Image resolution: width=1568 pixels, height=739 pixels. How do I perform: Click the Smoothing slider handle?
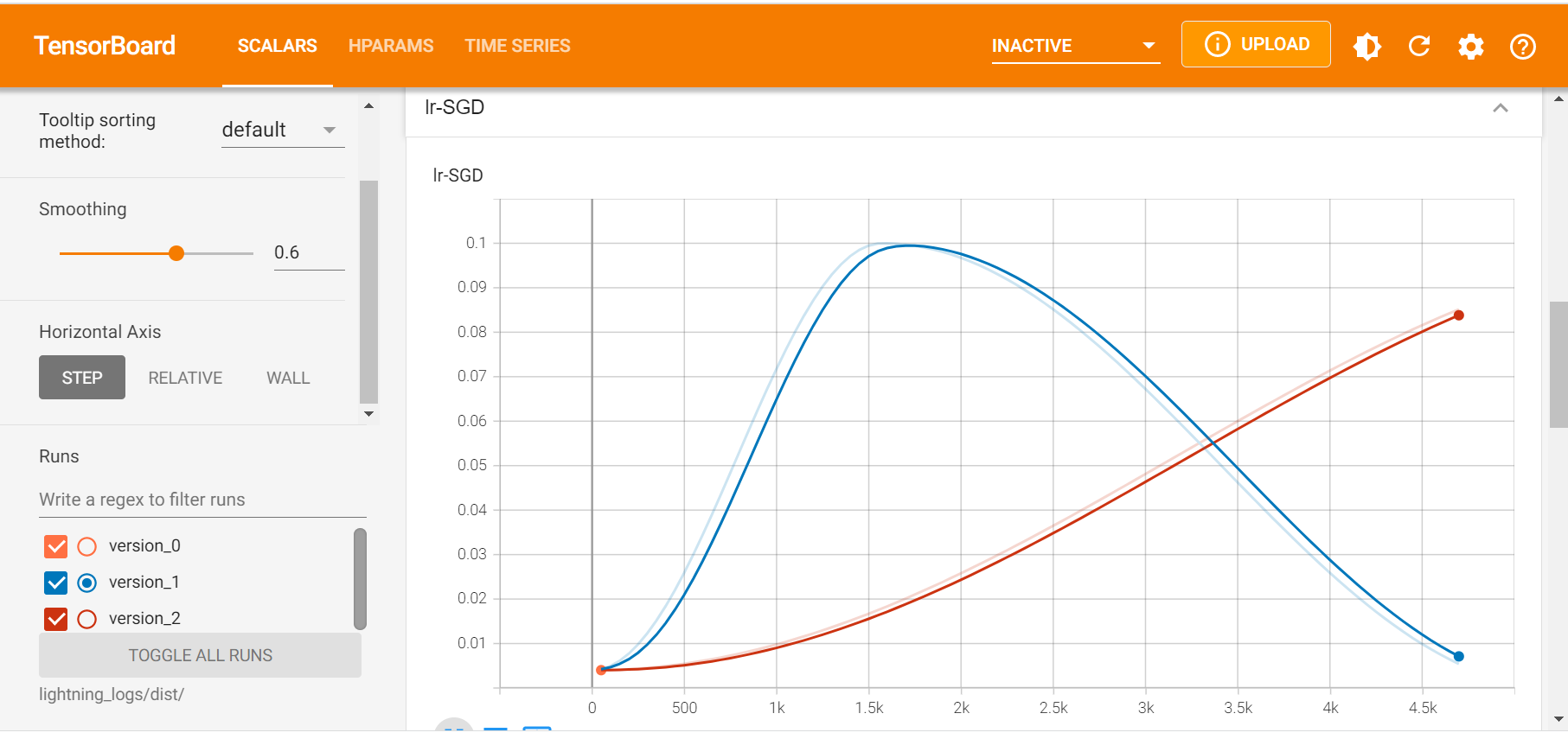point(176,253)
